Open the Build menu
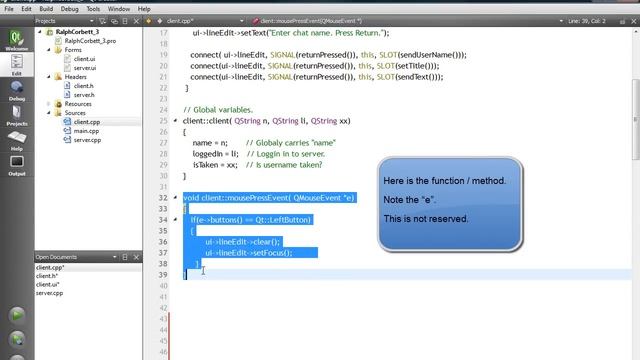 pyautogui.click(x=46, y=9)
